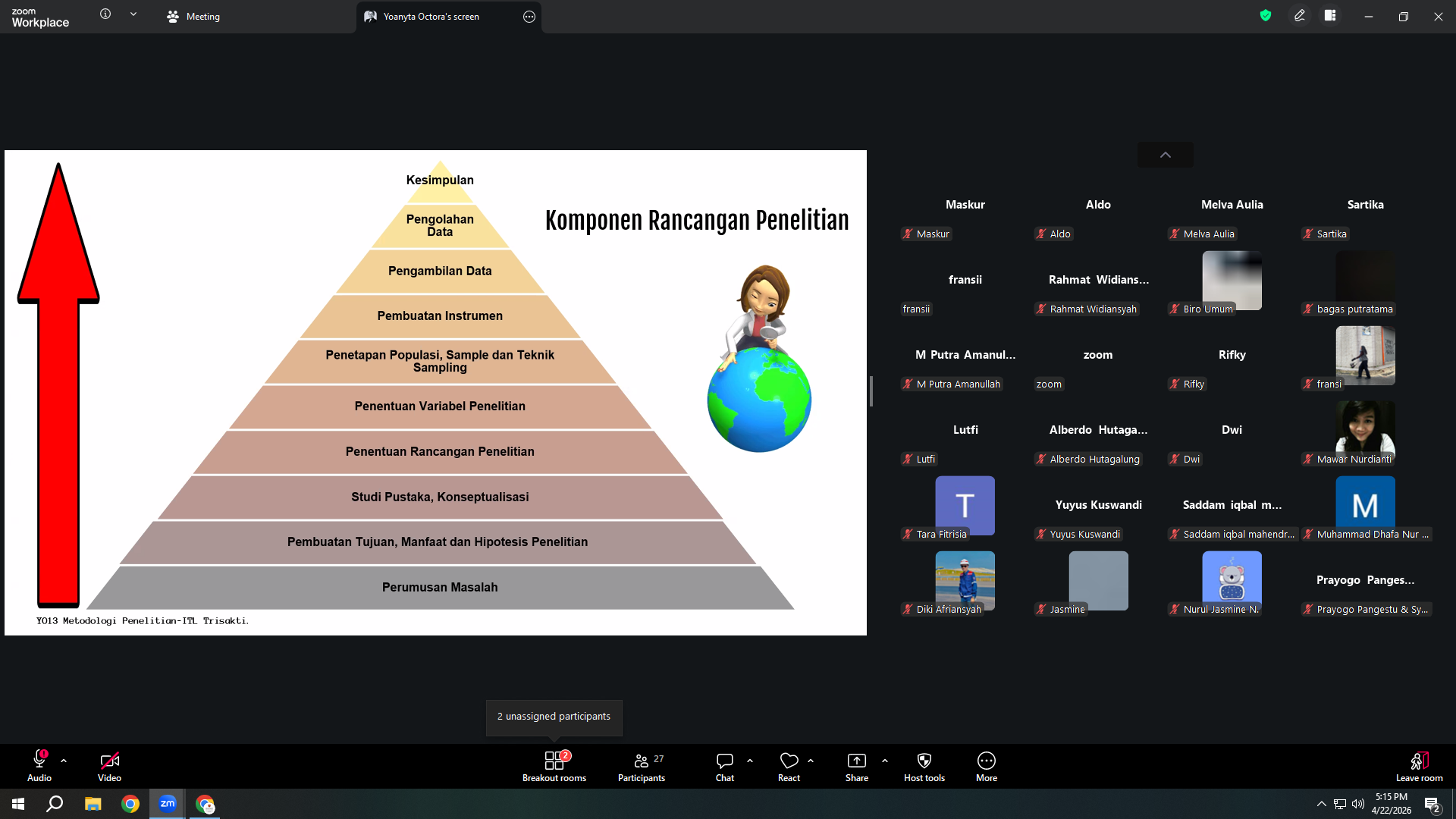Unmute the Audio microphone button
This screenshot has width=1456, height=819.
pos(39,766)
